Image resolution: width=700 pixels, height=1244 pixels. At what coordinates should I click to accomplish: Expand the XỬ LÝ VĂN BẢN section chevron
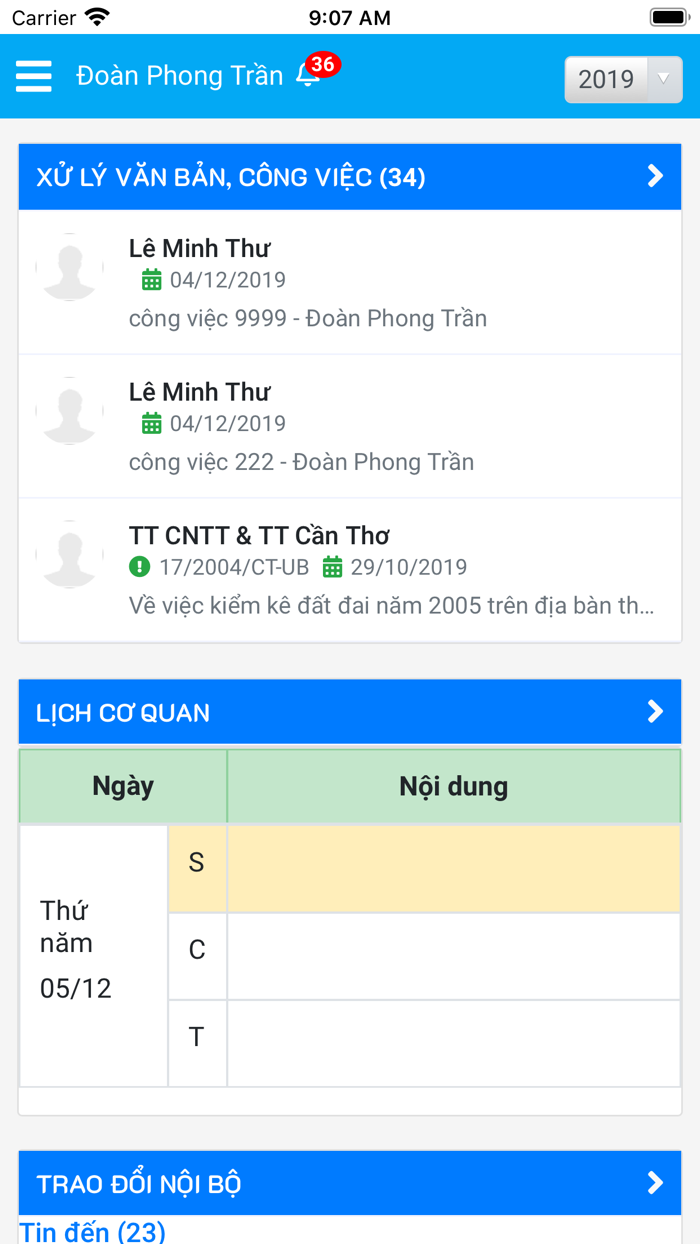pos(655,176)
